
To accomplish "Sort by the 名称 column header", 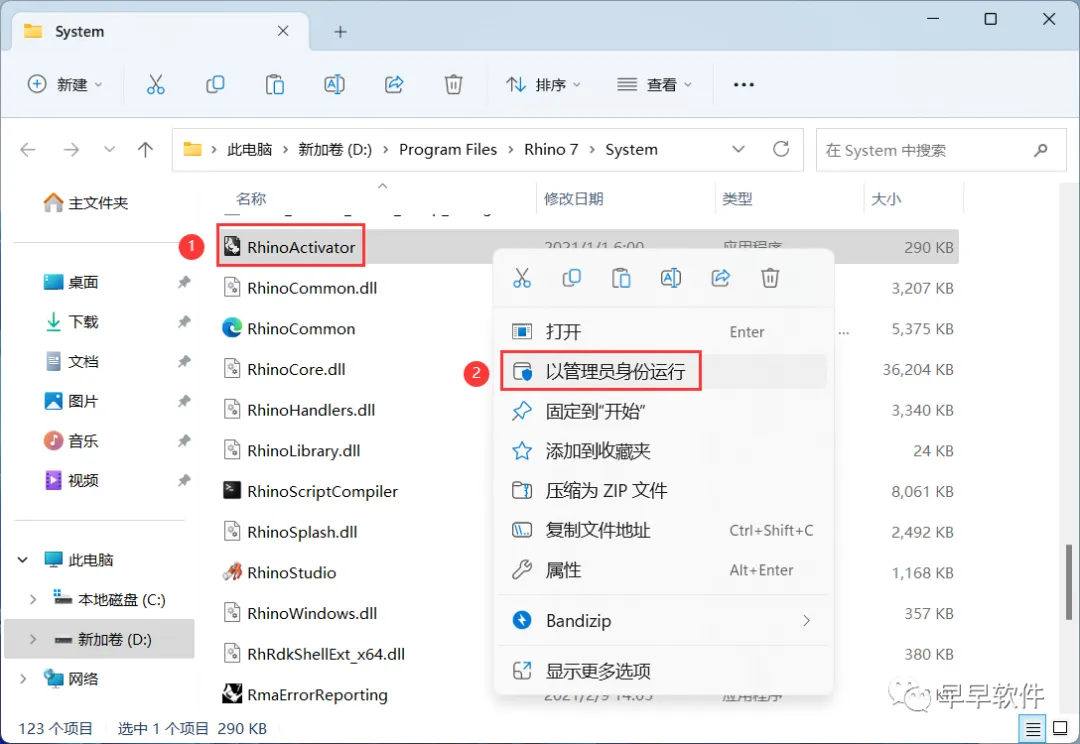I will click(x=251, y=199).
